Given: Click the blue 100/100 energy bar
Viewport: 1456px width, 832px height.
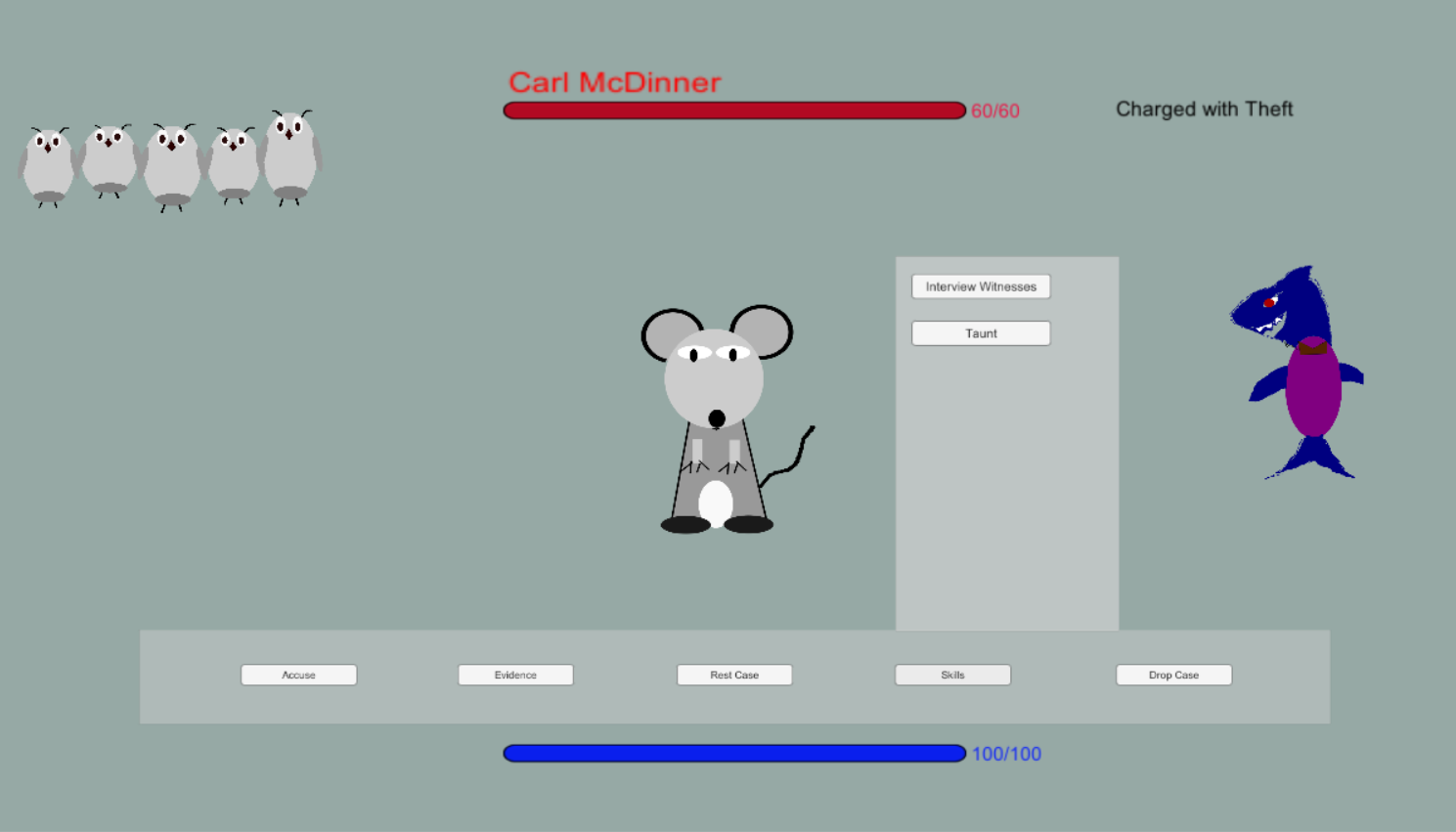Looking at the screenshot, I should pos(734,753).
